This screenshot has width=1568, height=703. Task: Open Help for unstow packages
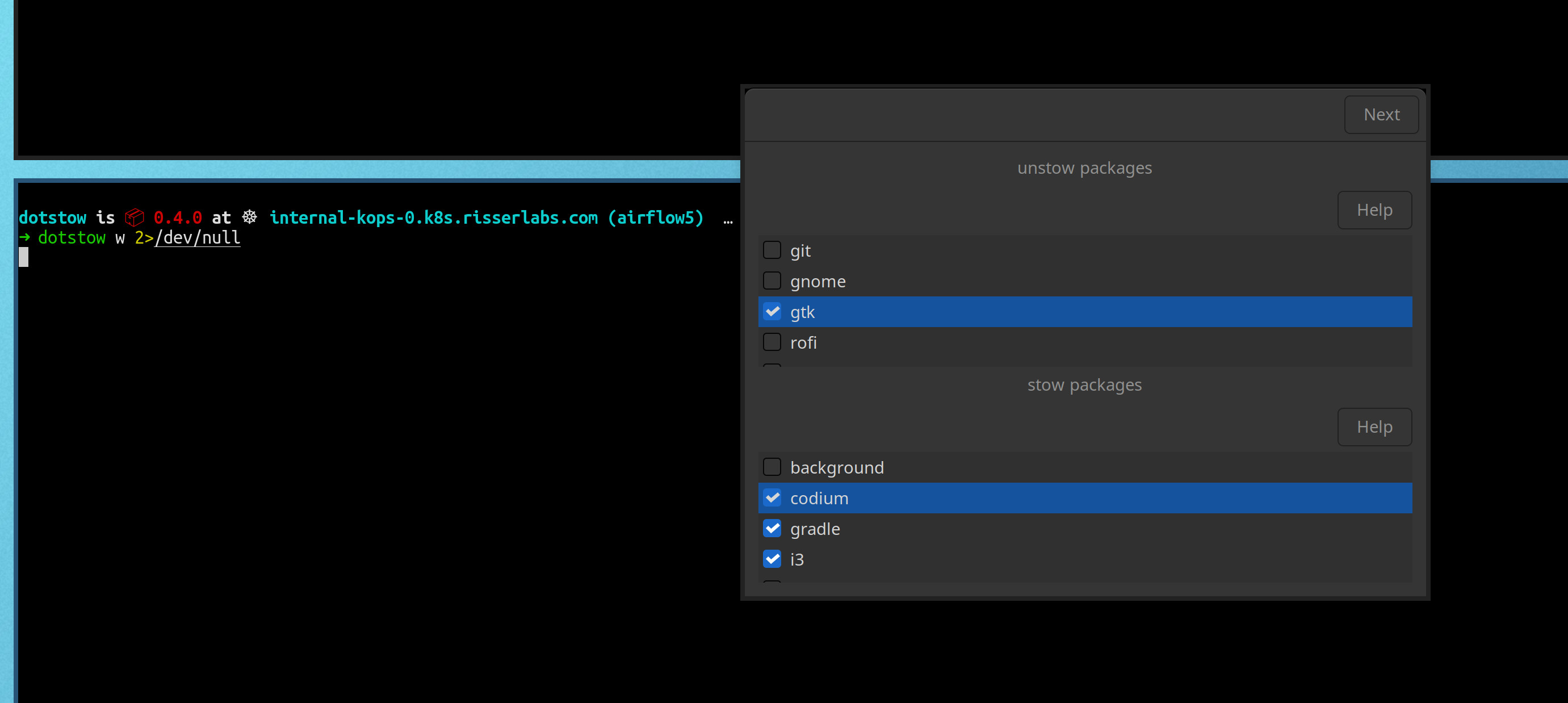(1374, 210)
